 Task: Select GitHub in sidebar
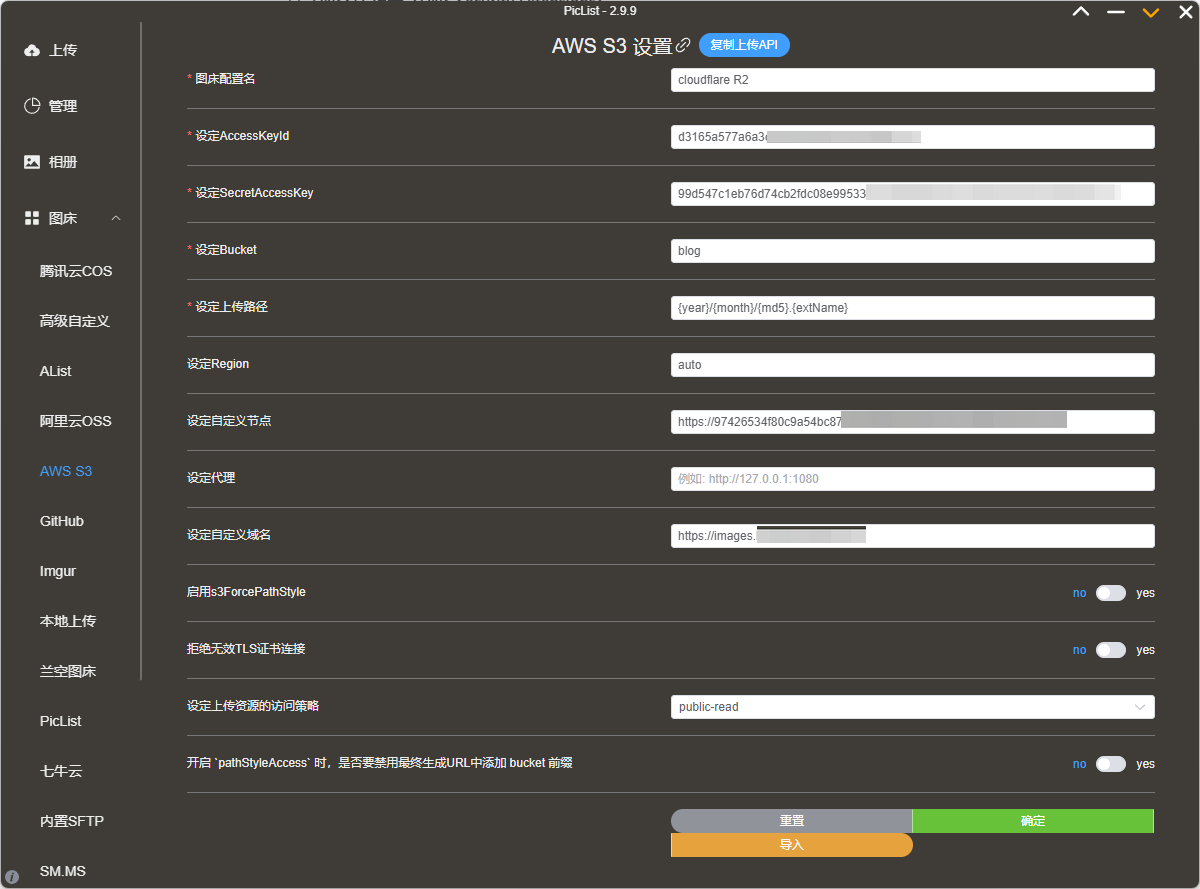coord(62,521)
